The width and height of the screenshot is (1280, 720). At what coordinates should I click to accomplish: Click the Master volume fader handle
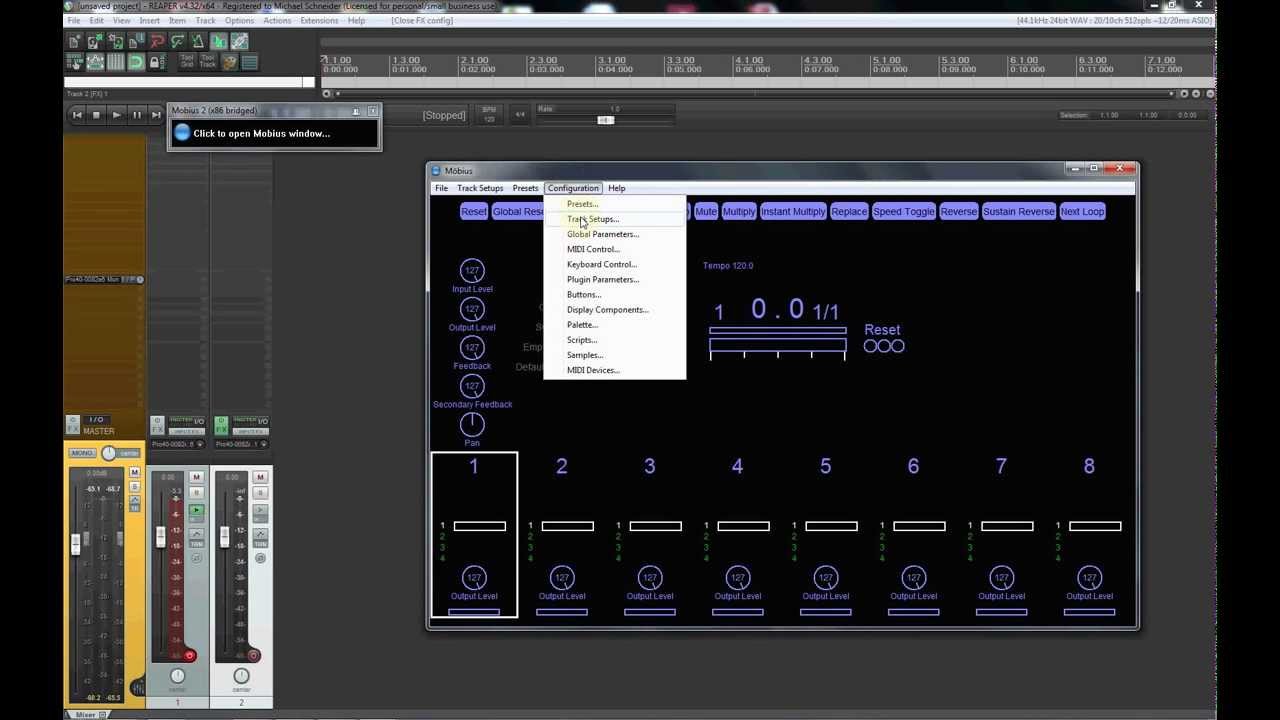tap(76, 544)
